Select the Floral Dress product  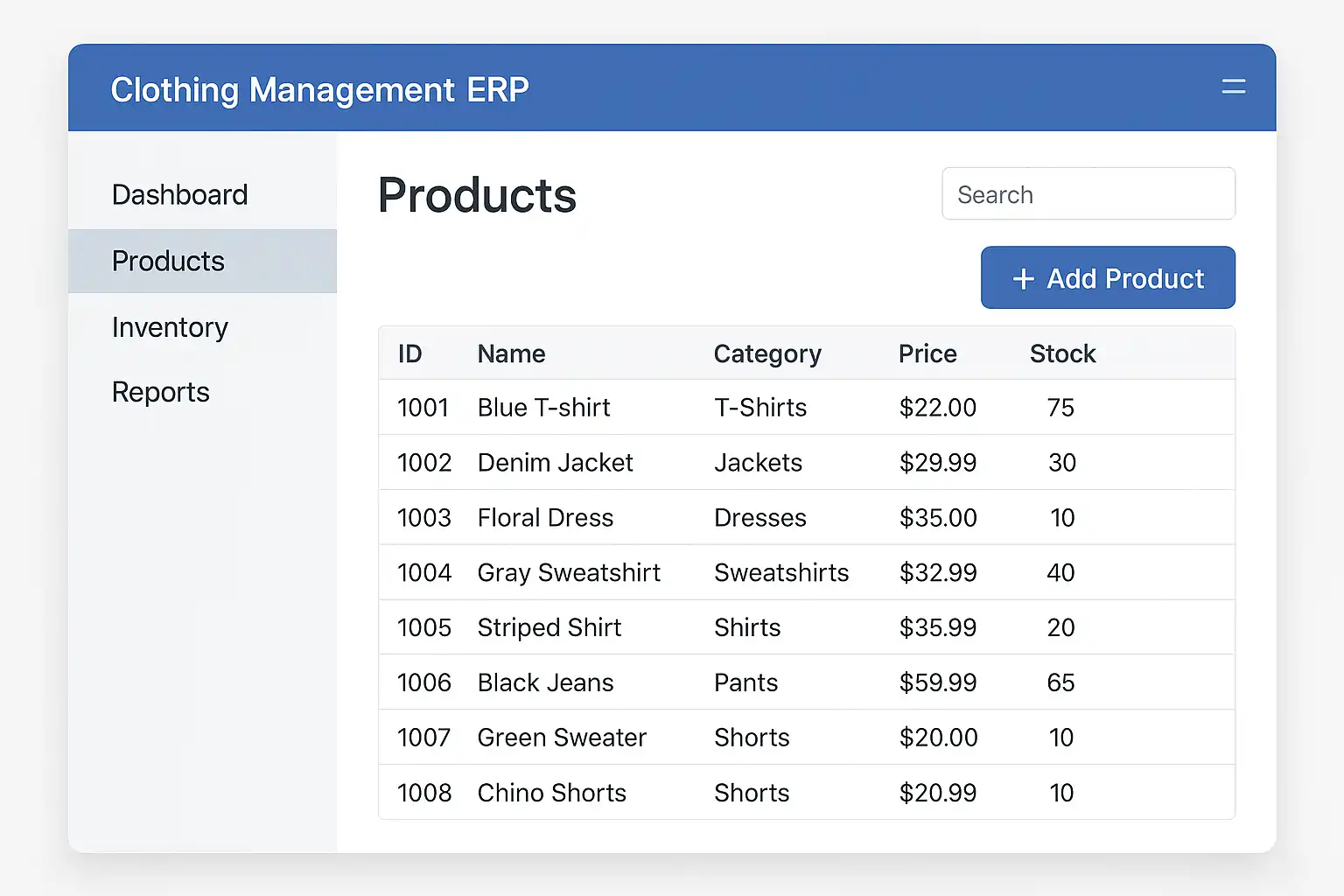(x=545, y=518)
